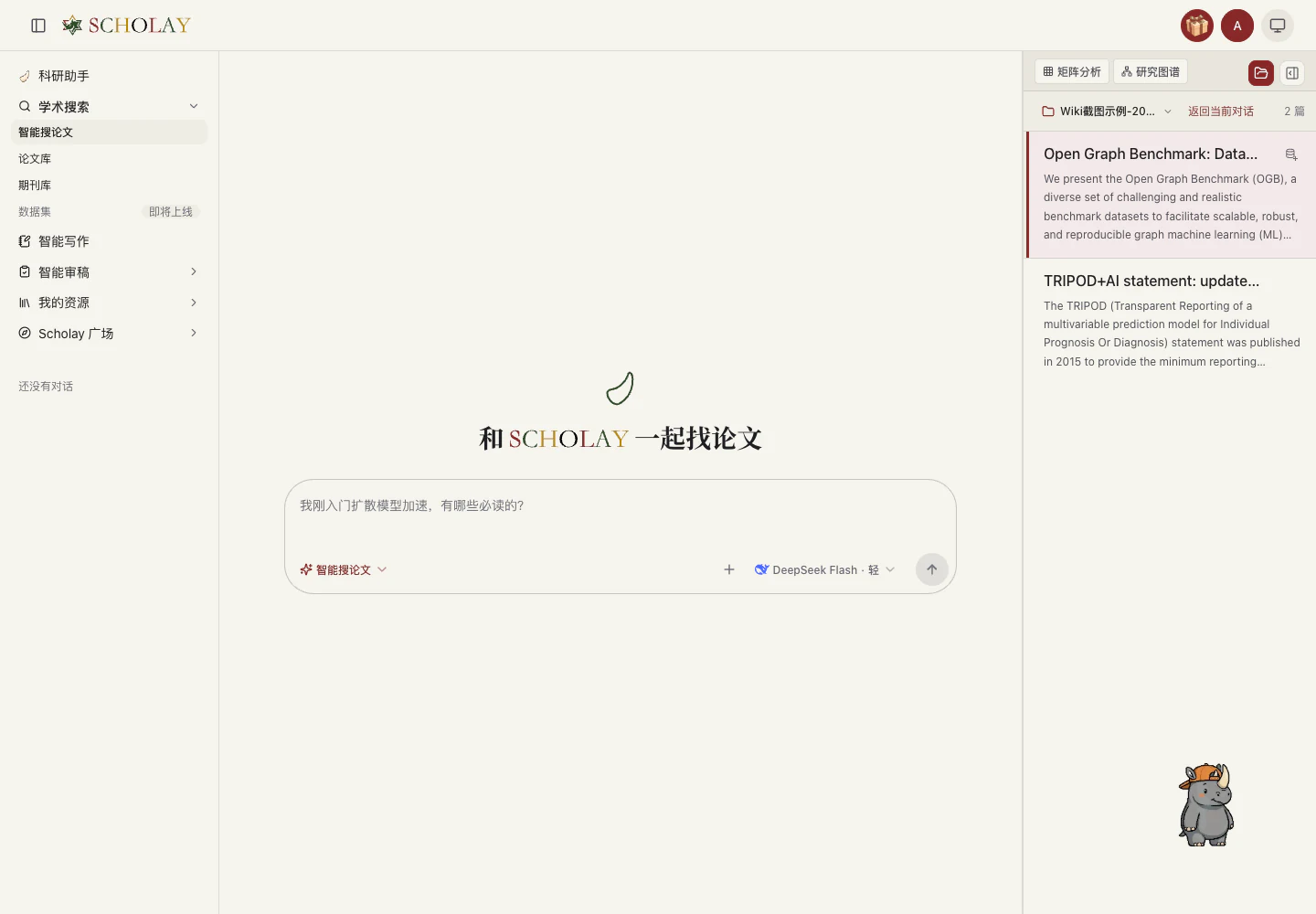Open the TRIPOD+AI statement paper title
This screenshot has width=1316, height=914.
click(x=1151, y=281)
